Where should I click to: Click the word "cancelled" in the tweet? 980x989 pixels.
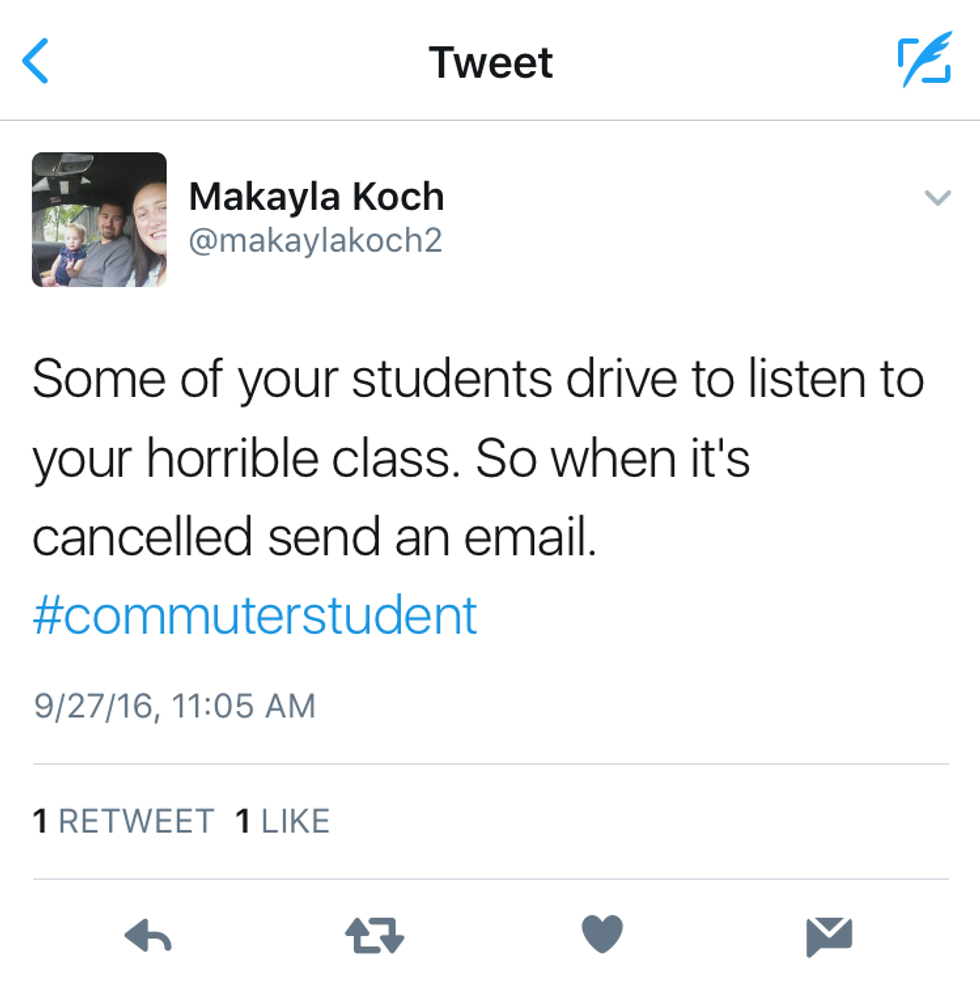pos(142,537)
